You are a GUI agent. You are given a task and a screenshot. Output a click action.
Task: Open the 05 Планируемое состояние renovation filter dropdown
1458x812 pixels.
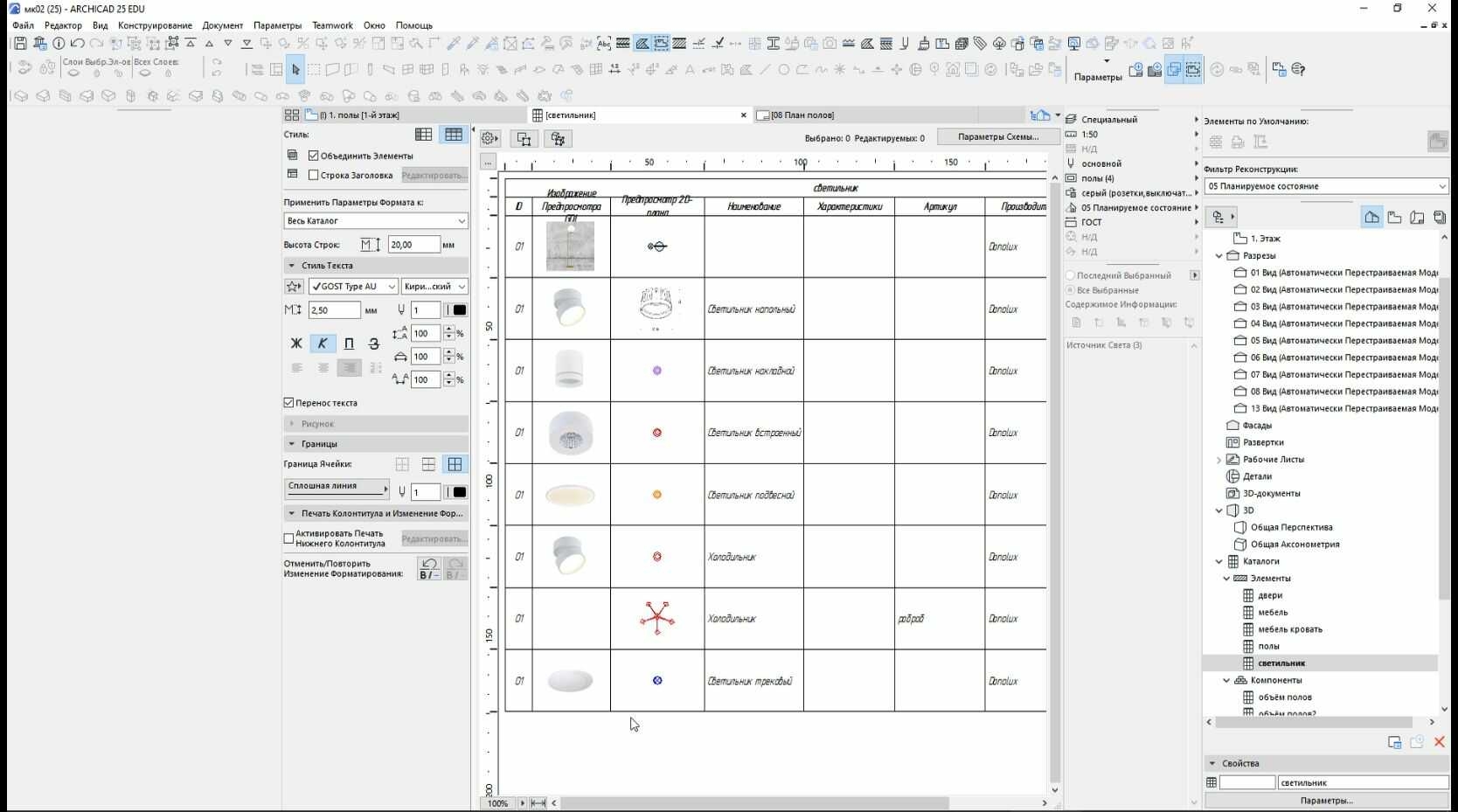[x=1326, y=186]
